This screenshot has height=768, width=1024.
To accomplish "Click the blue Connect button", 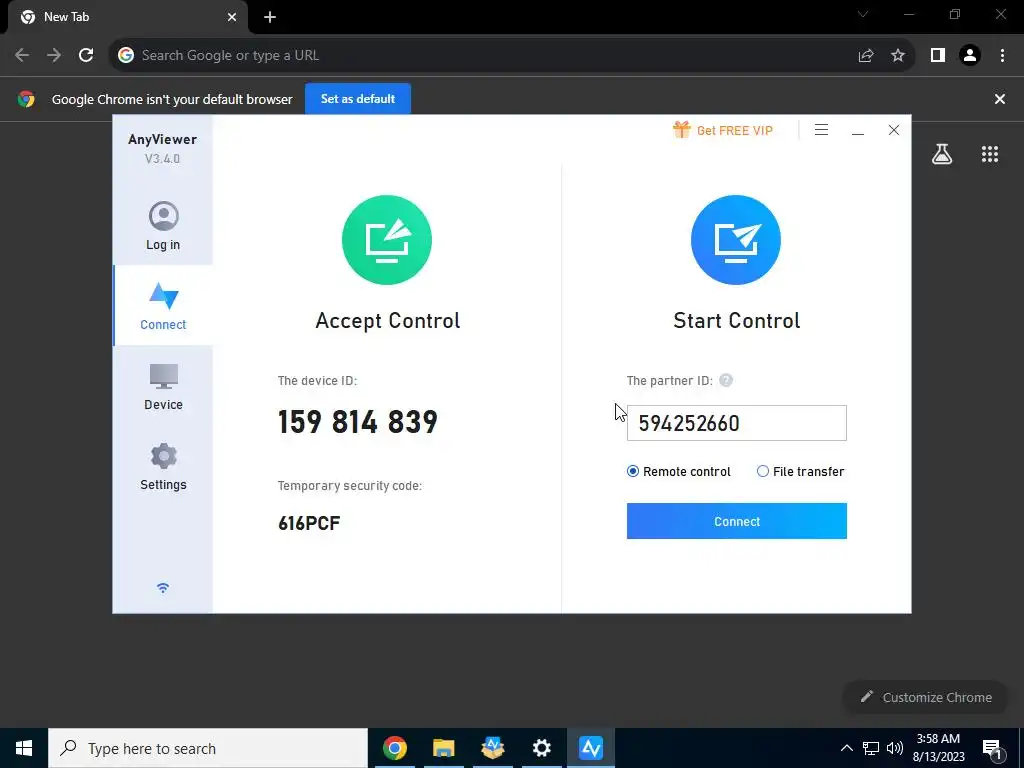I will 737,521.
